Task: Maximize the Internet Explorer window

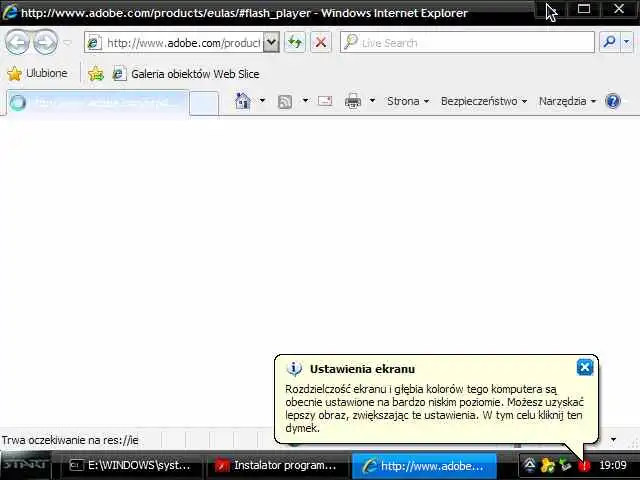Action: coord(584,9)
